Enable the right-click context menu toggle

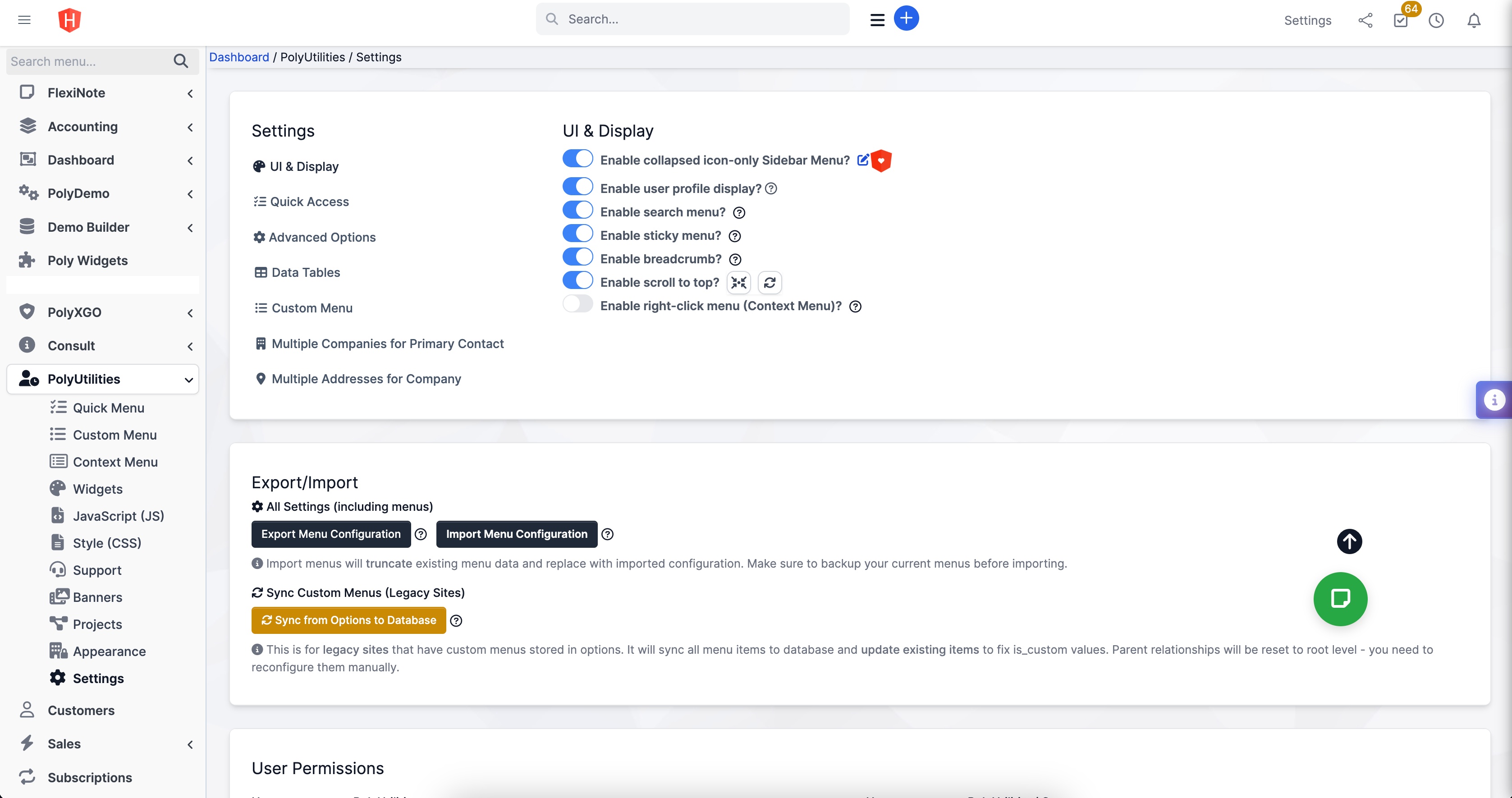577,303
